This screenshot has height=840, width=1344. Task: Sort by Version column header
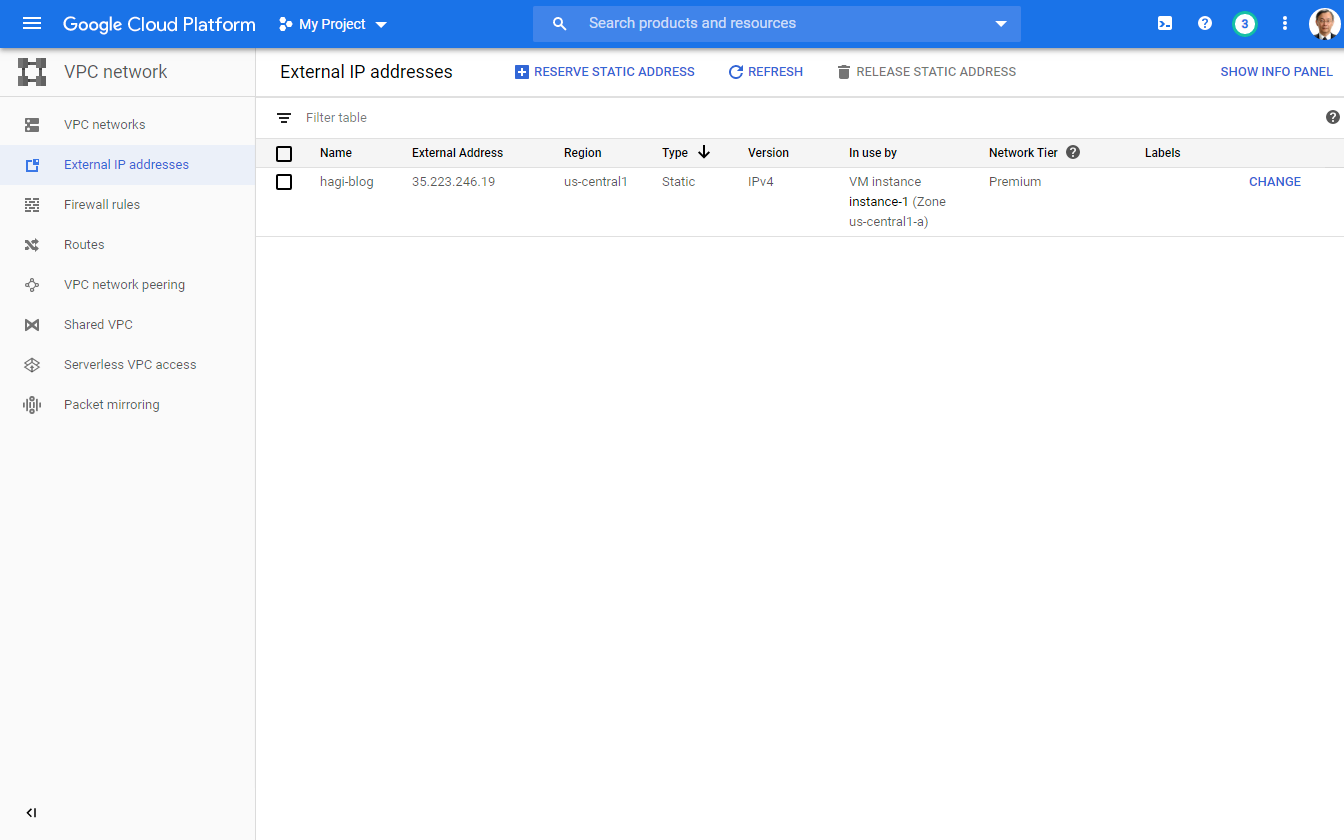[x=768, y=153]
